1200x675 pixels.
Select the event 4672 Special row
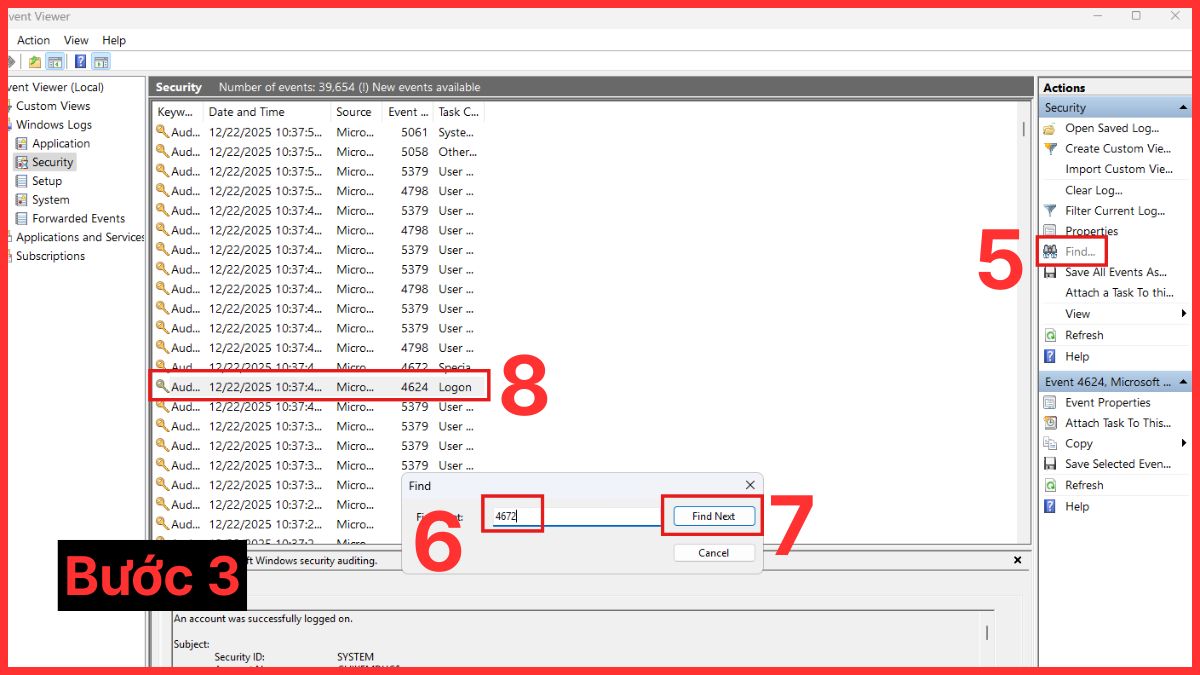pyautogui.click(x=318, y=368)
